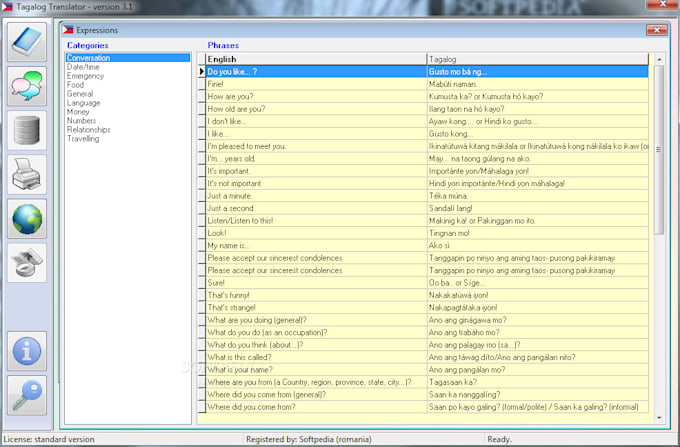Select the General category

80,94
